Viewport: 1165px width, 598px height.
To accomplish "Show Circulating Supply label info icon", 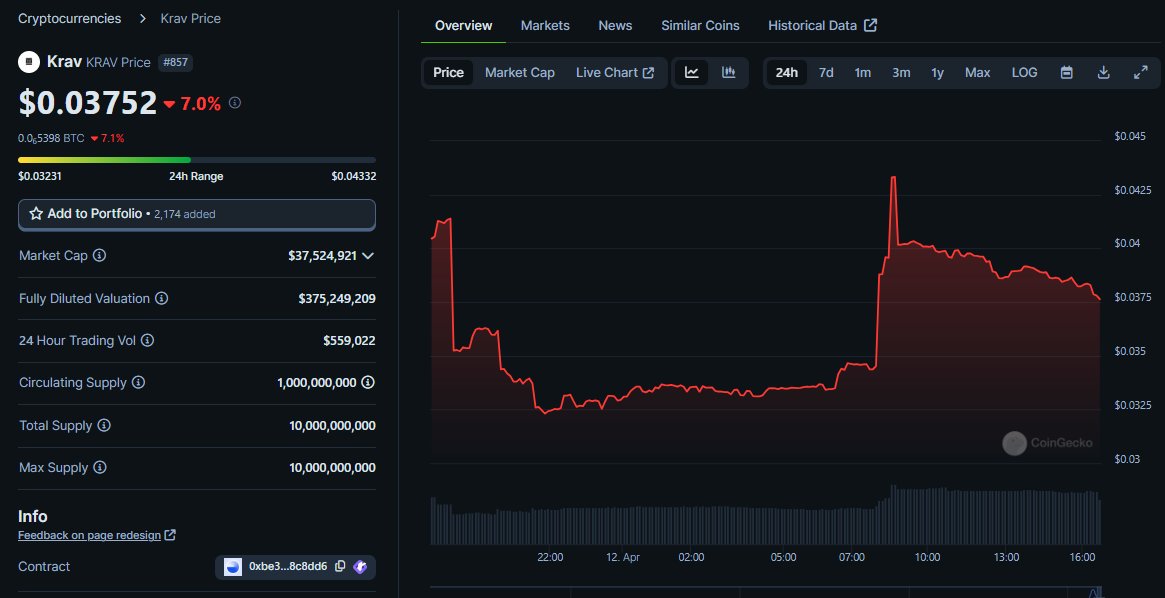I will tap(138, 383).
